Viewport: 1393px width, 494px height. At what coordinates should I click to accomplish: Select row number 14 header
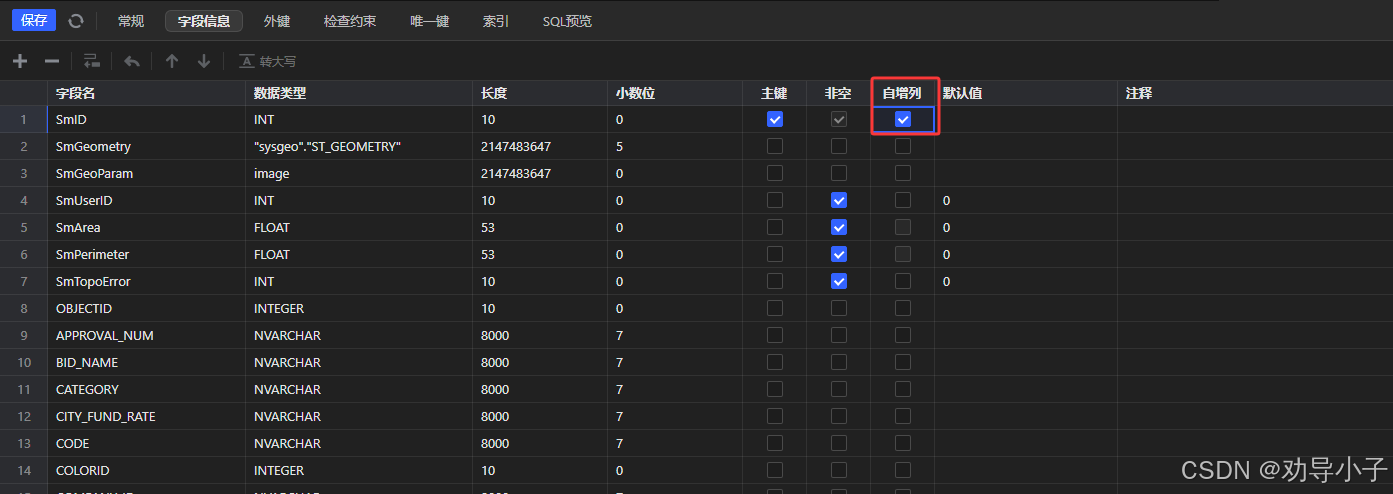pyautogui.click(x=24, y=470)
